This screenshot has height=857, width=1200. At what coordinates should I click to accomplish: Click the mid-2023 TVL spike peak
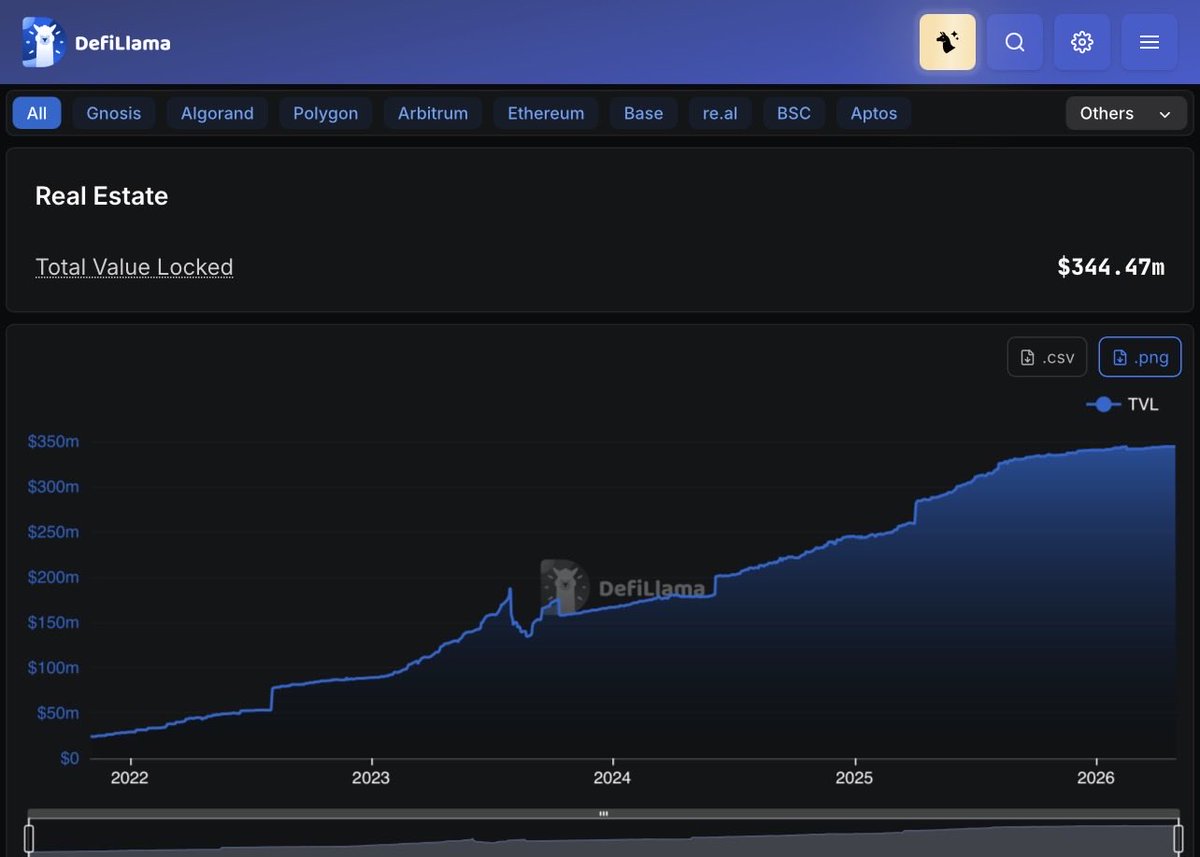(x=510, y=589)
